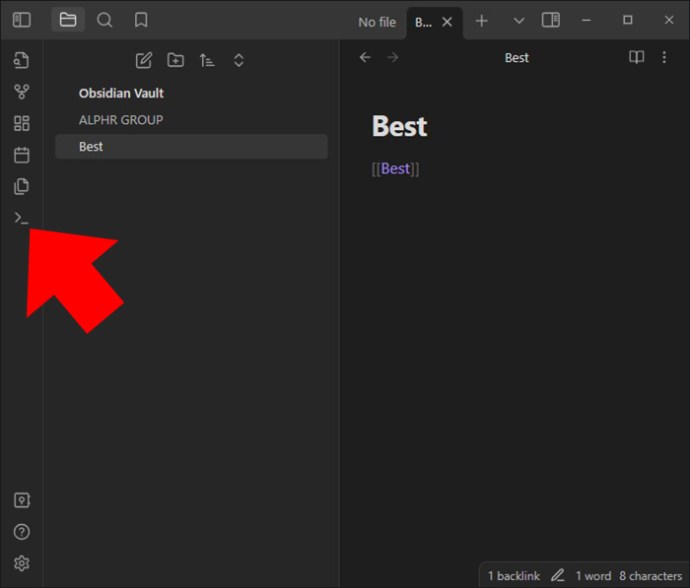The image size is (690, 588).
Task: Open the command palette icon
Action: 22,218
